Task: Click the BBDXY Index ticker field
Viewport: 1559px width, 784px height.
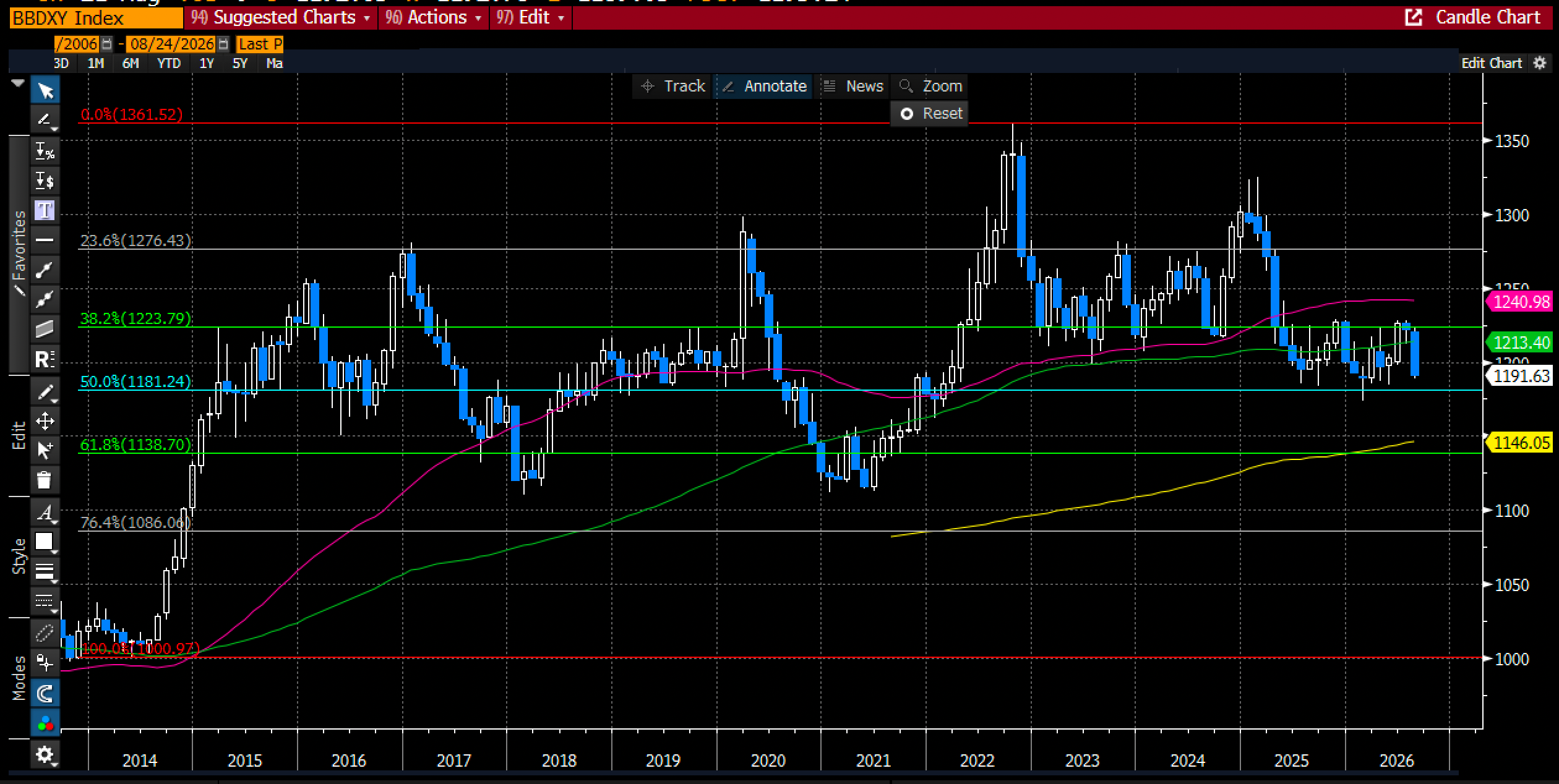Action: (x=97, y=18)
